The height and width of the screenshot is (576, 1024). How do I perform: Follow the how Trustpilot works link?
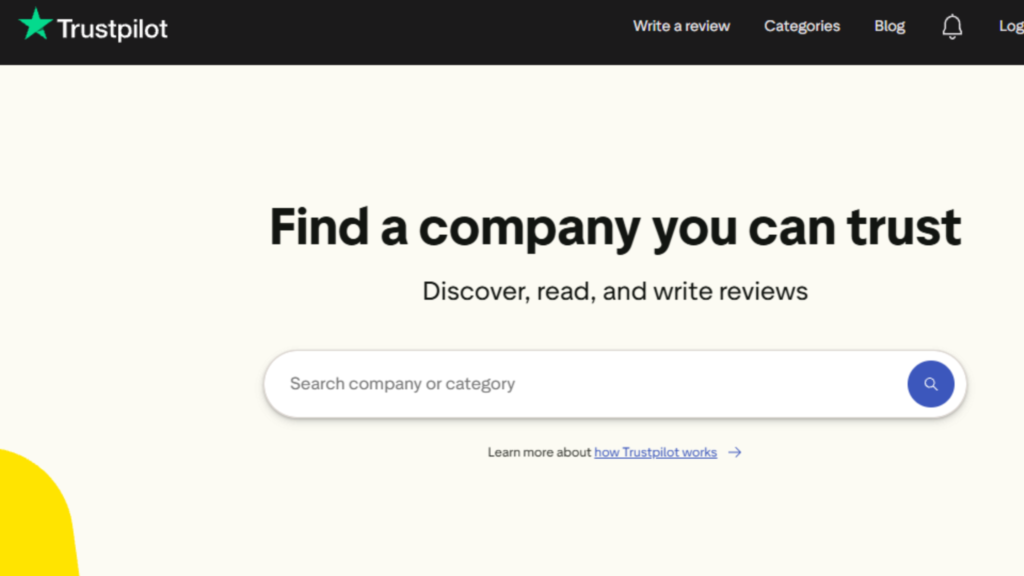tap(655, 452)
